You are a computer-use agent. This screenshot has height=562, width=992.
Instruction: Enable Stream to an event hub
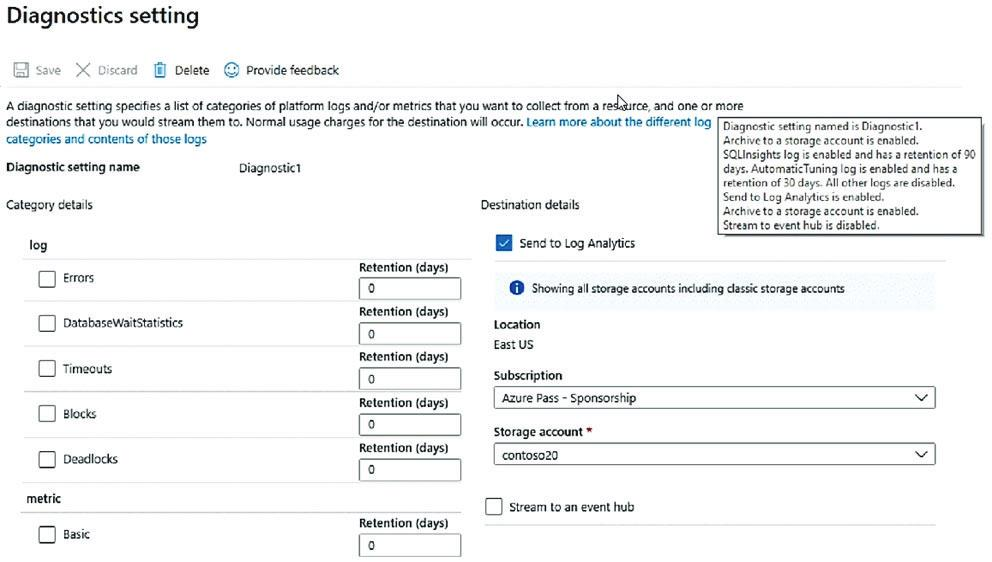pos(494,507)
